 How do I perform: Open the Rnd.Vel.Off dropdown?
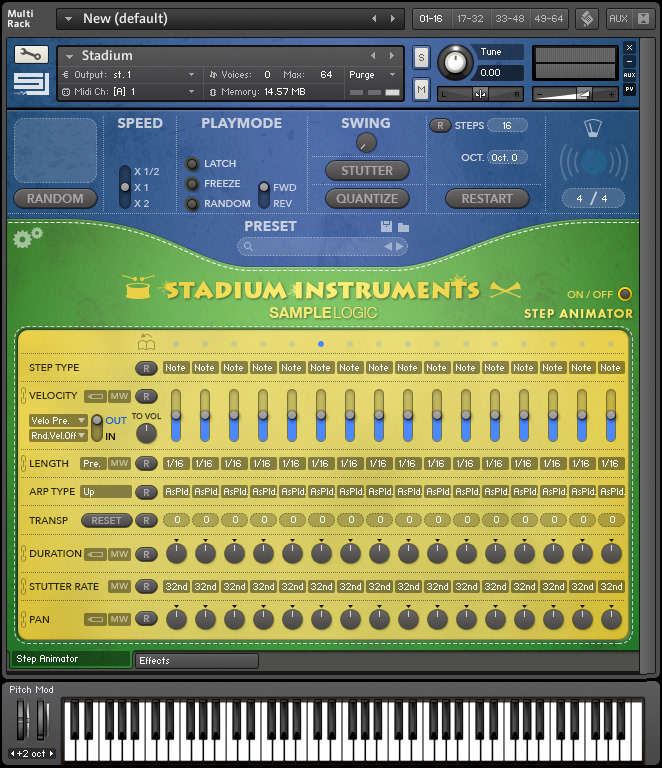pos(58,435)
